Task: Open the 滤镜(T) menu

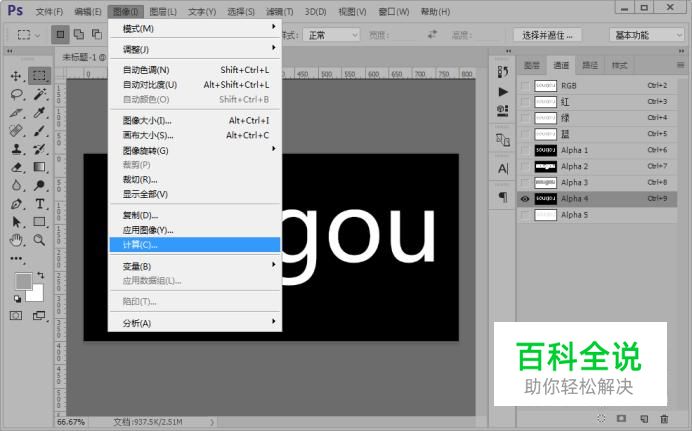Action: point(279,11)
